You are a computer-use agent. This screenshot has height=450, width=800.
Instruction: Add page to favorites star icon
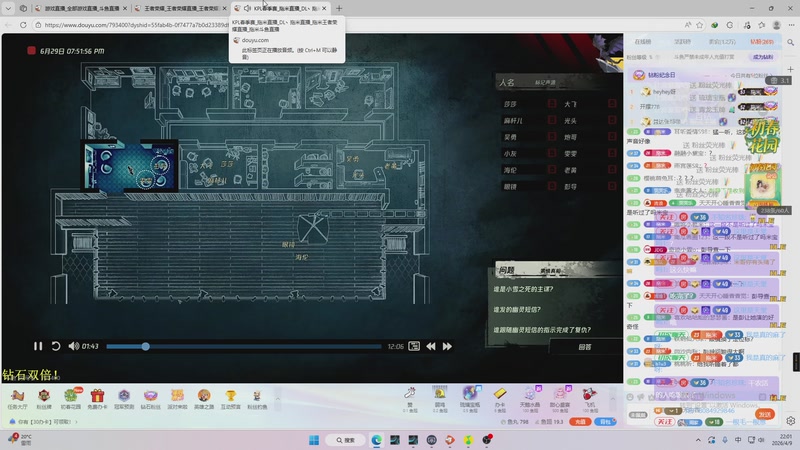tap(699, 24)
